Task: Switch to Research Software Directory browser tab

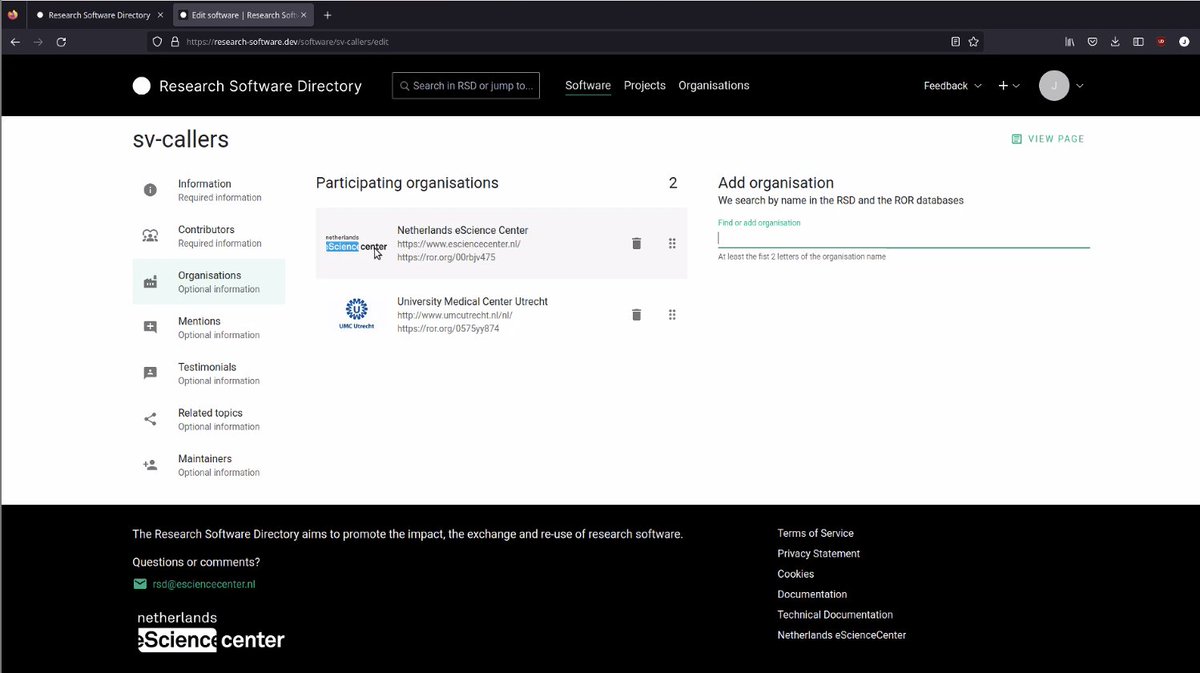Action: click(x=99, y=15)
